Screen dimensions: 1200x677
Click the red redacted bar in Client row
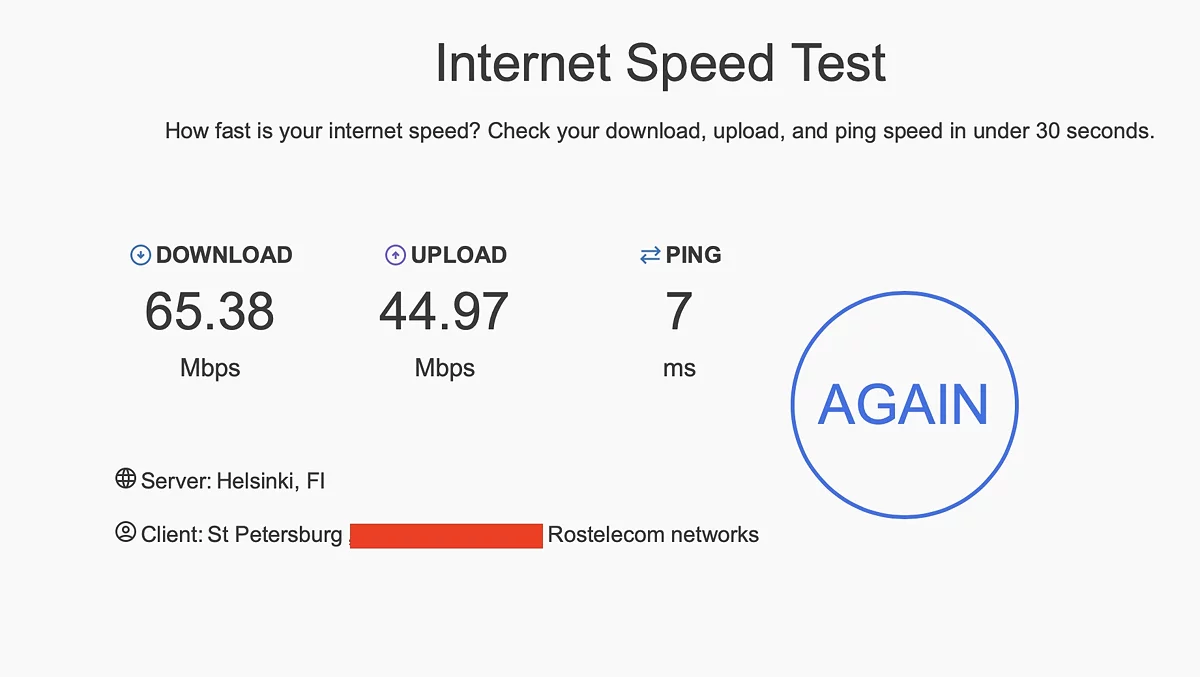pyautogui.click(x=446, y=535)
